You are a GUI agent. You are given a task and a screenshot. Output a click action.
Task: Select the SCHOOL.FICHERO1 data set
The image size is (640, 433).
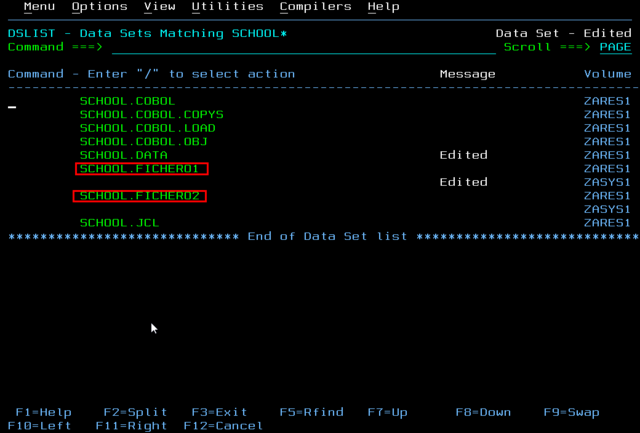[x=139, y=169]
